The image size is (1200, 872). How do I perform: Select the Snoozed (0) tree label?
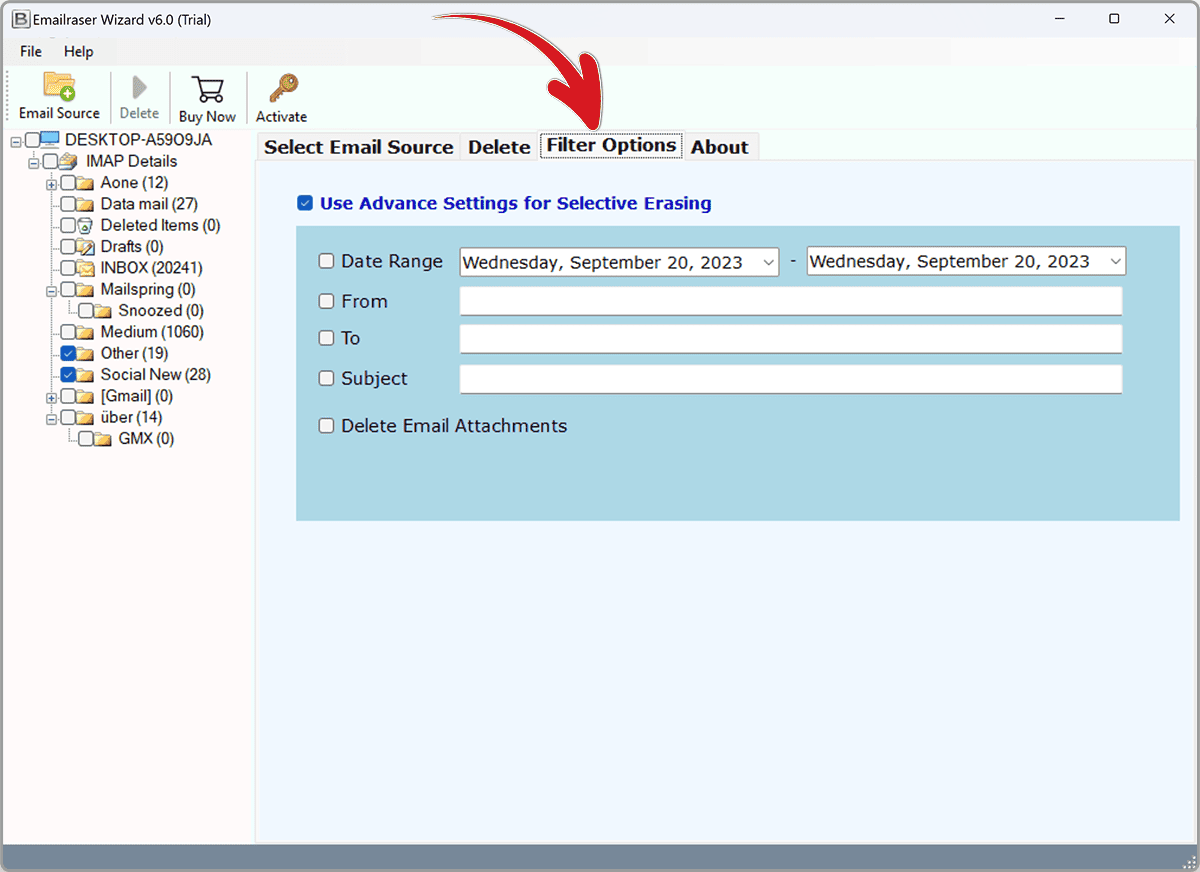click(x=161, y=311)
